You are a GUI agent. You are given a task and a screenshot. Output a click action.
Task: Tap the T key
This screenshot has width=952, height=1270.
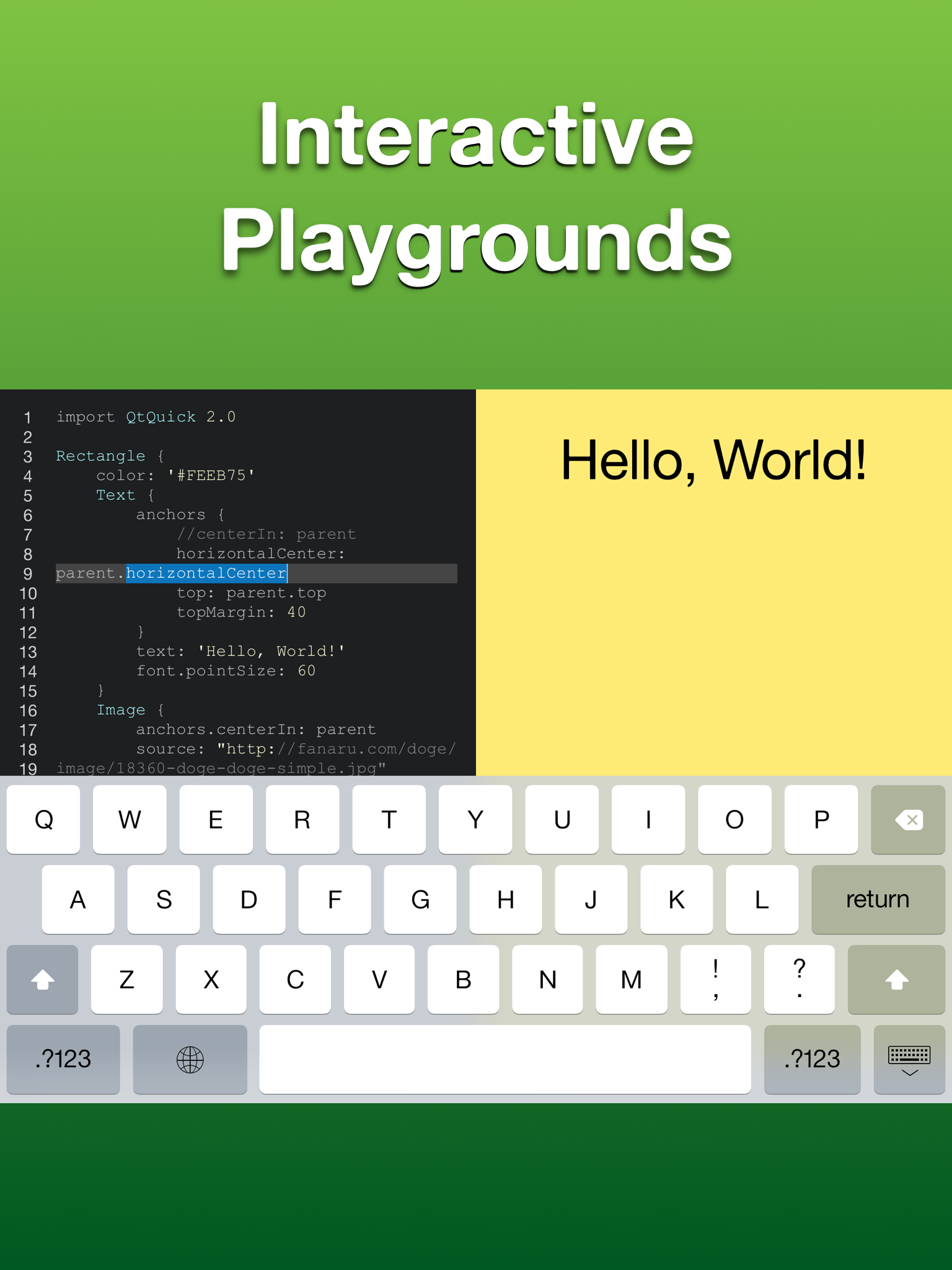pyautogui.click(x=389, y=820)
